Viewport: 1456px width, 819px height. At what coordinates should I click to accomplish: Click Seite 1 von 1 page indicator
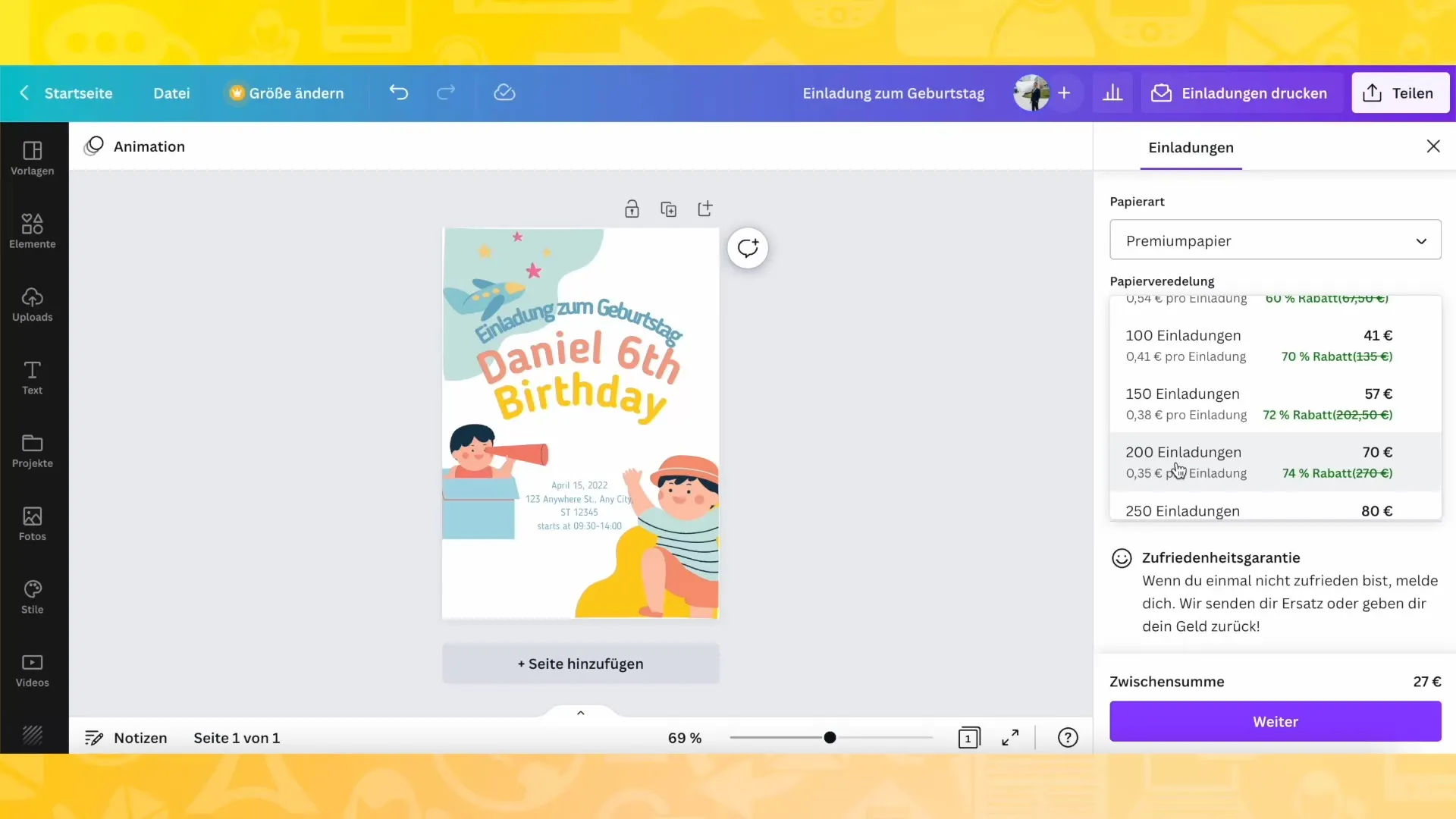pos(237,738)
